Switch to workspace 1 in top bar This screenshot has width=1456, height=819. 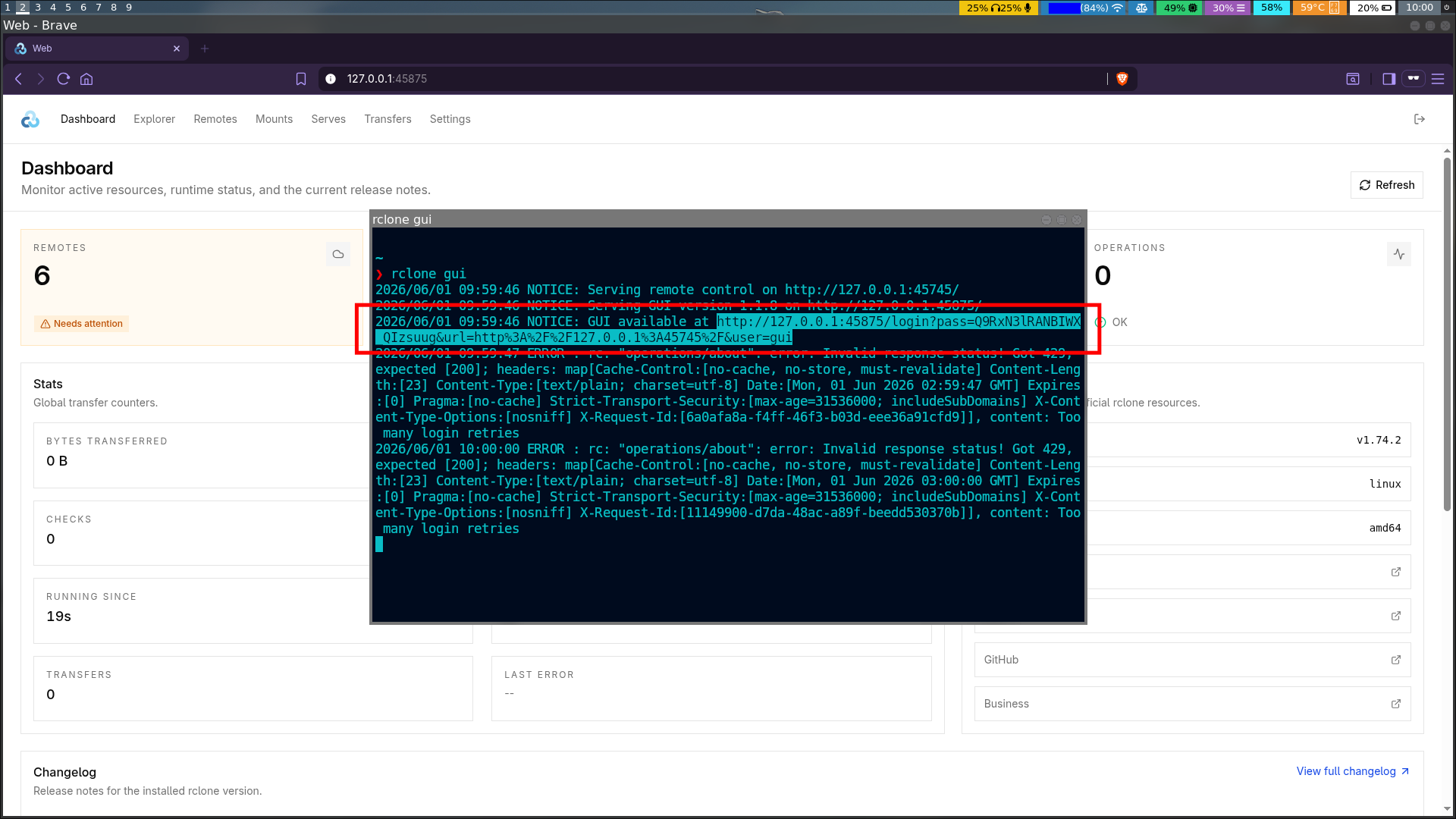click(8, 8)
